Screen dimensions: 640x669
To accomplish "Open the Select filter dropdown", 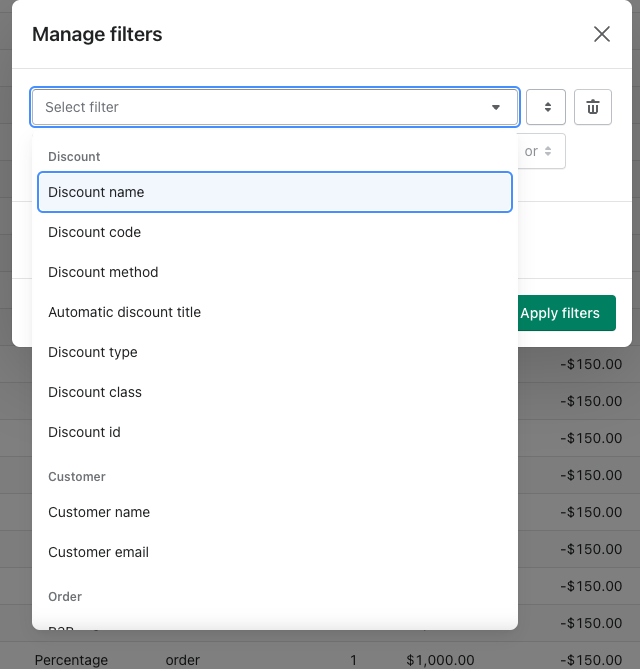I will (275, 107).
